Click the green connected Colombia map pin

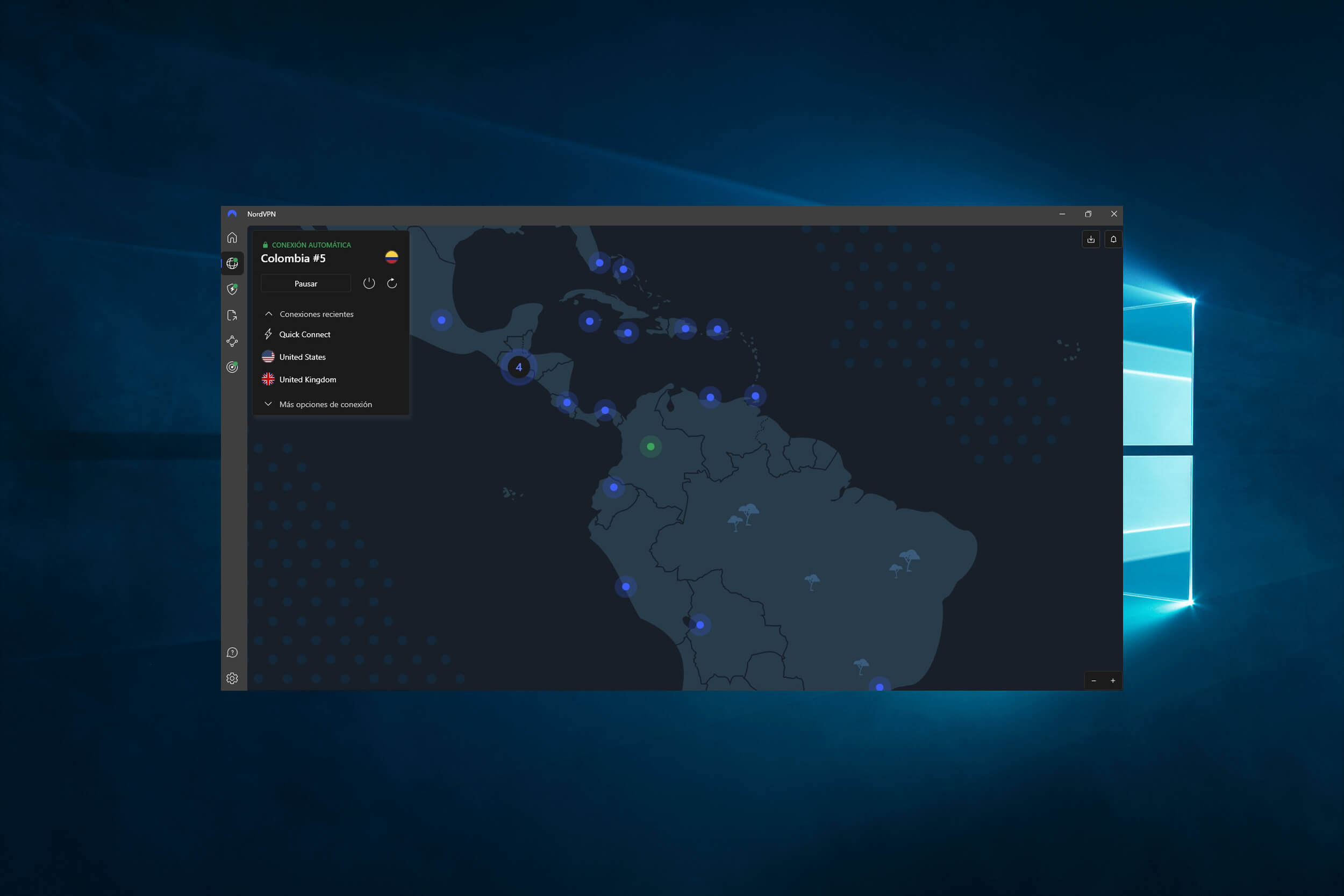[650, 446]
